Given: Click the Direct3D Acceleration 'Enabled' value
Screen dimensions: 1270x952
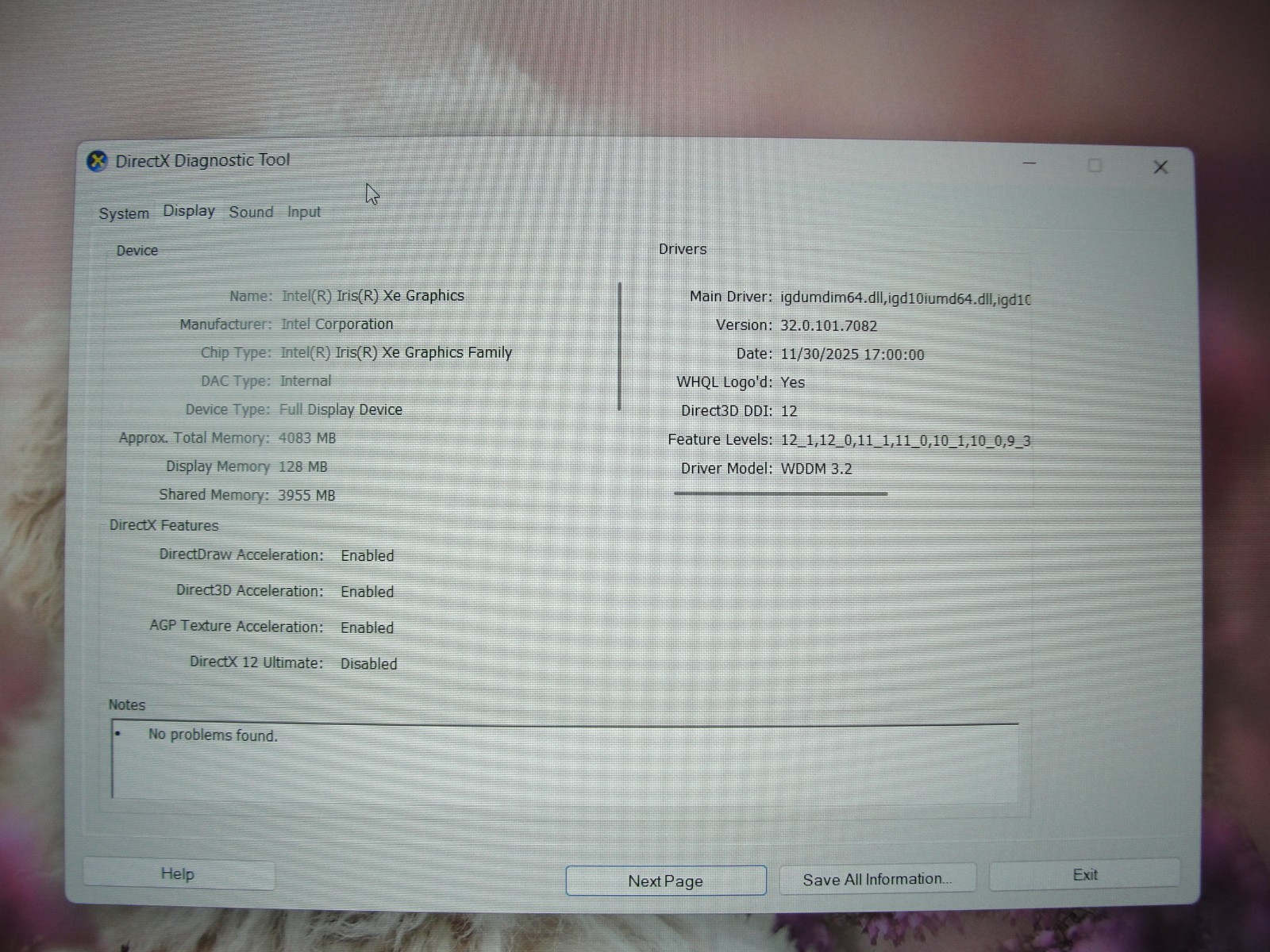Looking at the screenshot, I should coord(368,592).
